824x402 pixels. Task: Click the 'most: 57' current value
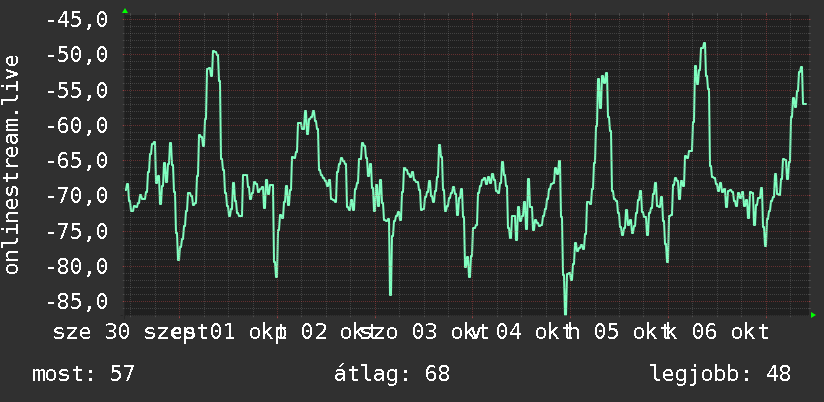click(x=84, y=374)
